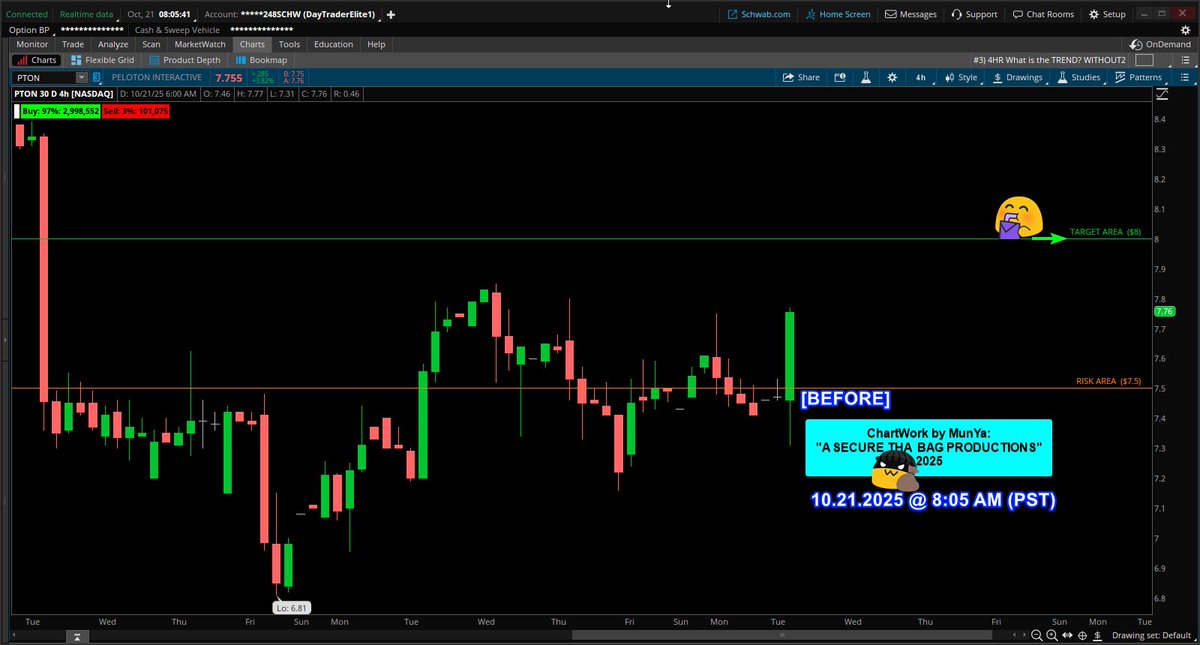Expand the Option BP dropdown
This screenshot has height=645, width=1200.
[30, 29]
